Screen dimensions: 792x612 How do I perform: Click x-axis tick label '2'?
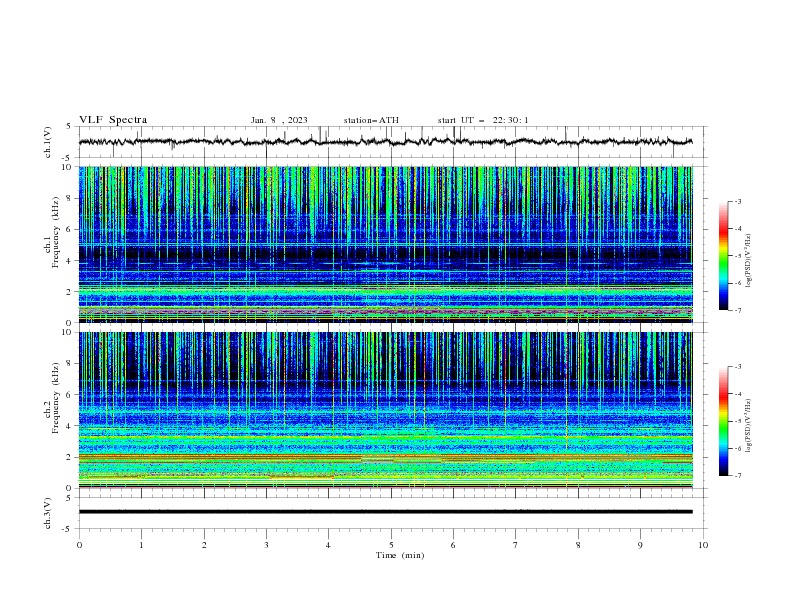pos(204,545)
